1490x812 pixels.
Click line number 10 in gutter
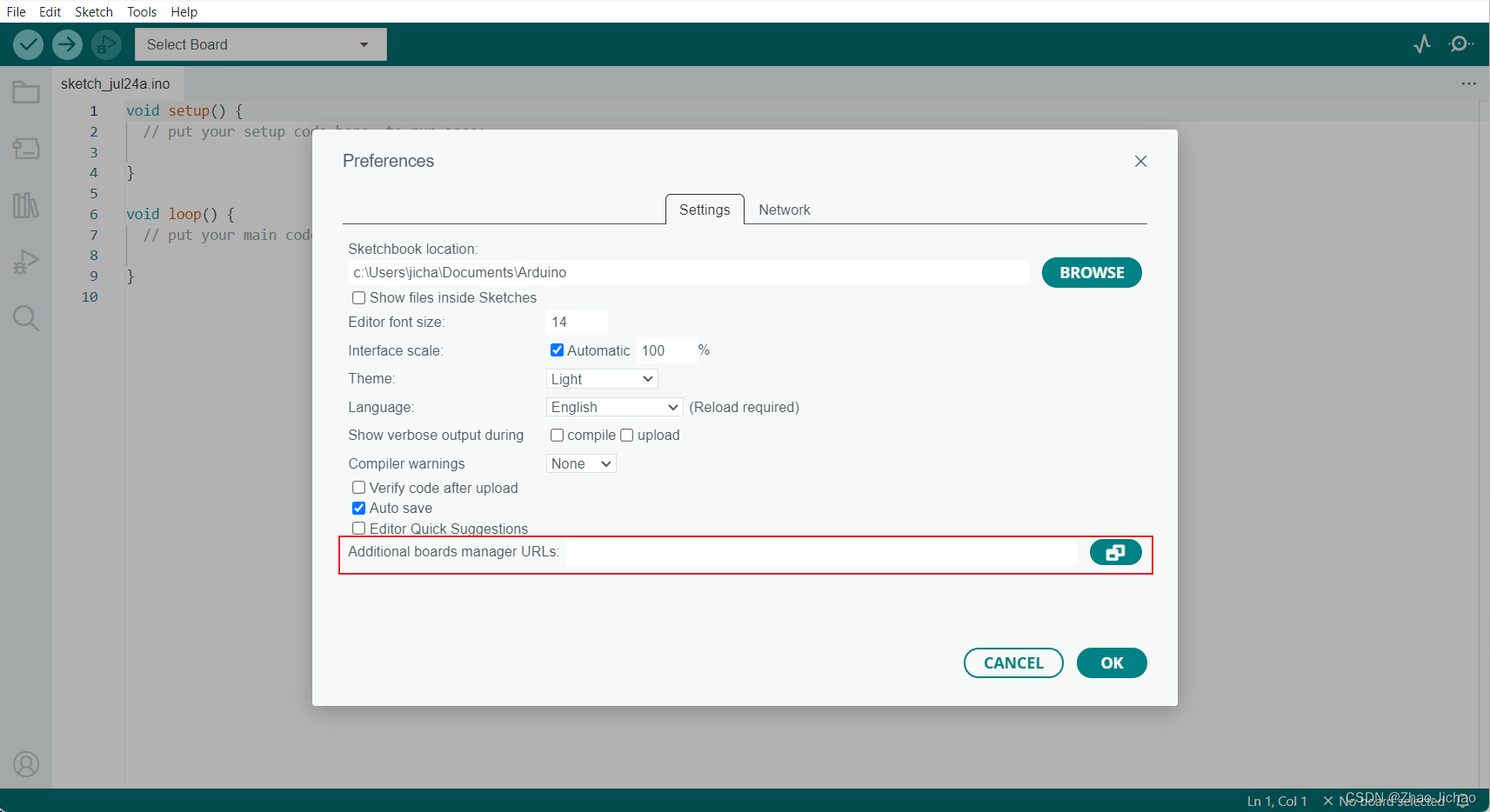[90, 297]
